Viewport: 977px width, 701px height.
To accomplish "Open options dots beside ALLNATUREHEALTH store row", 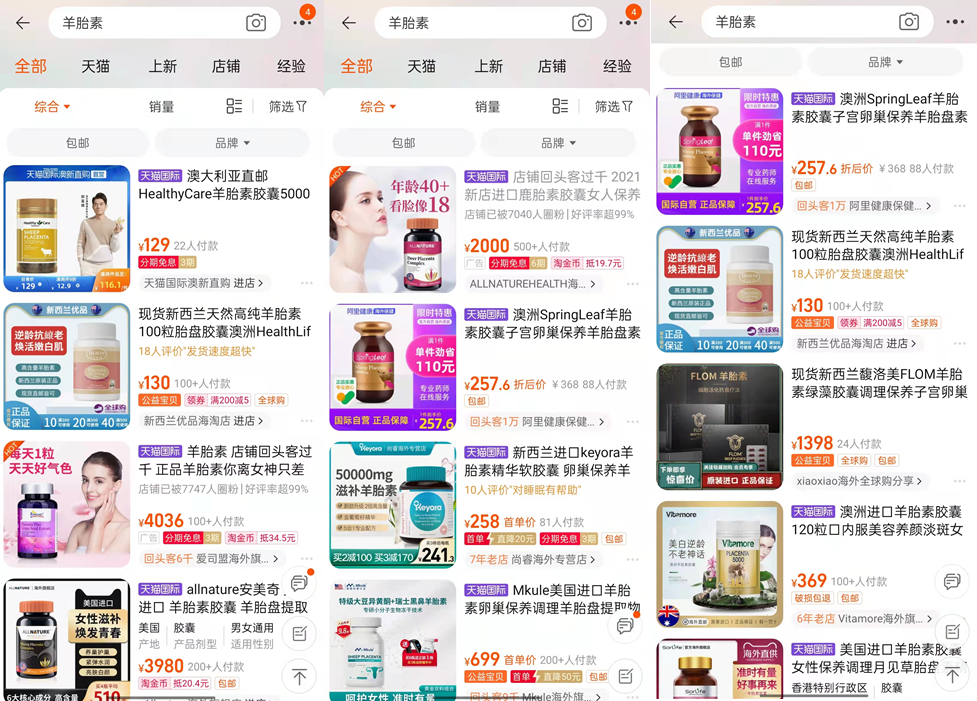I will [633, 284].
